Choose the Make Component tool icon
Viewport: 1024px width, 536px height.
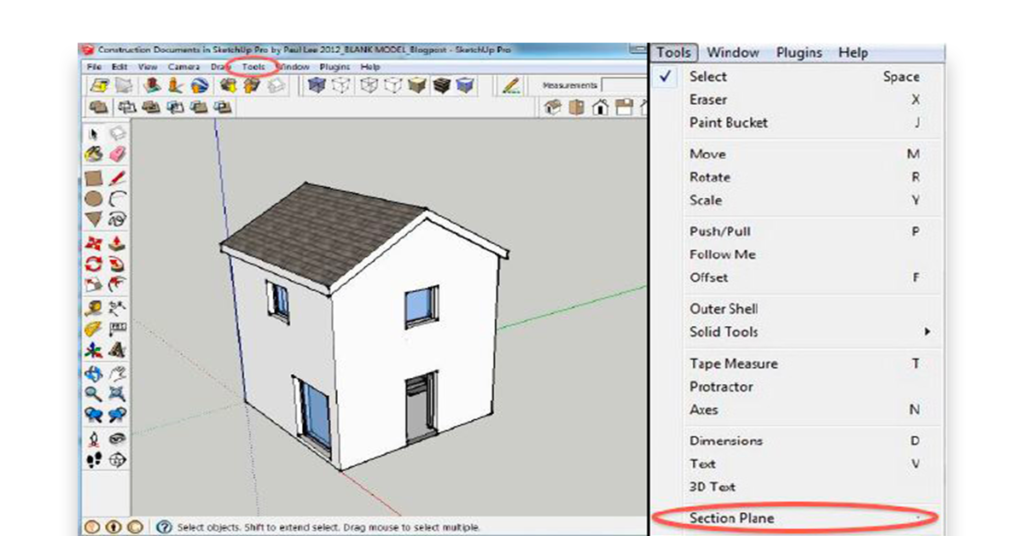pos(118,134)
